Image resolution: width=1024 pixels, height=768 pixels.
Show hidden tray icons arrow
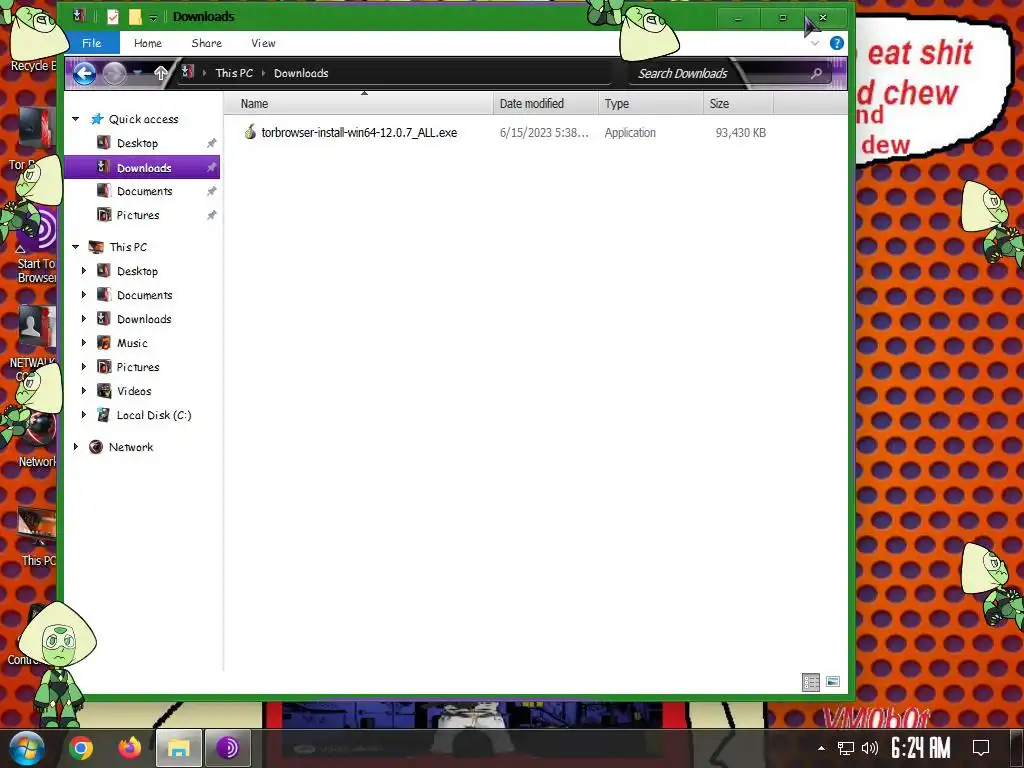pyautogui.click(x=822, y=748)
